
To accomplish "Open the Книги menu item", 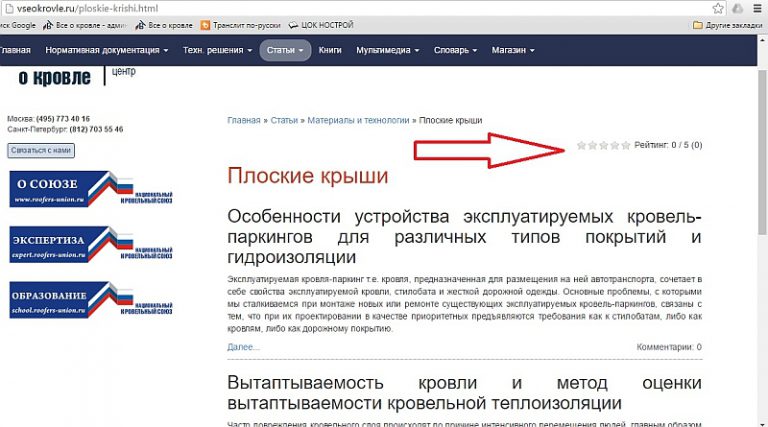I will [330, 50].
